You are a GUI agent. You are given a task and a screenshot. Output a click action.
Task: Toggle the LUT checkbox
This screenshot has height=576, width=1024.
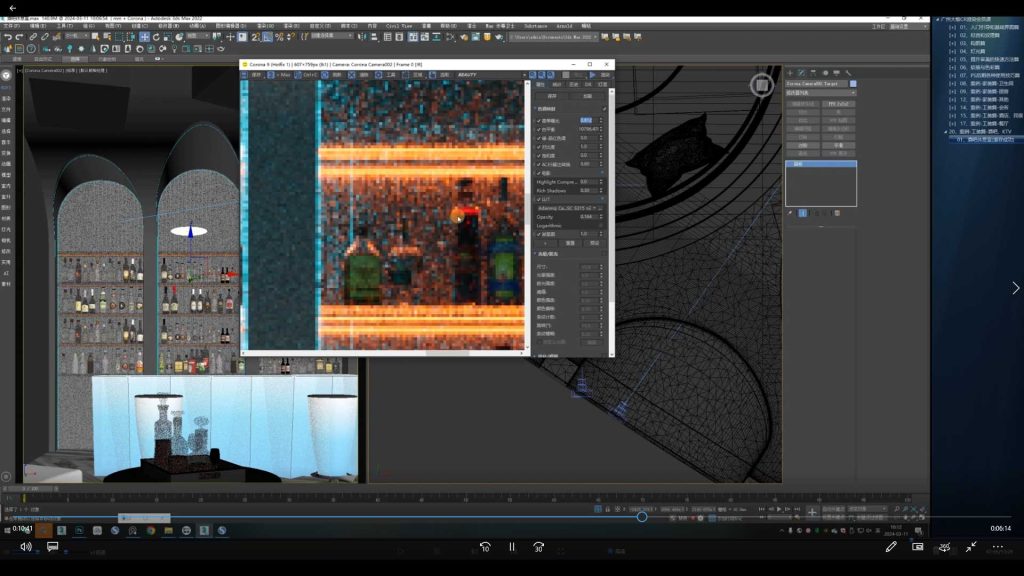point(539,199)
